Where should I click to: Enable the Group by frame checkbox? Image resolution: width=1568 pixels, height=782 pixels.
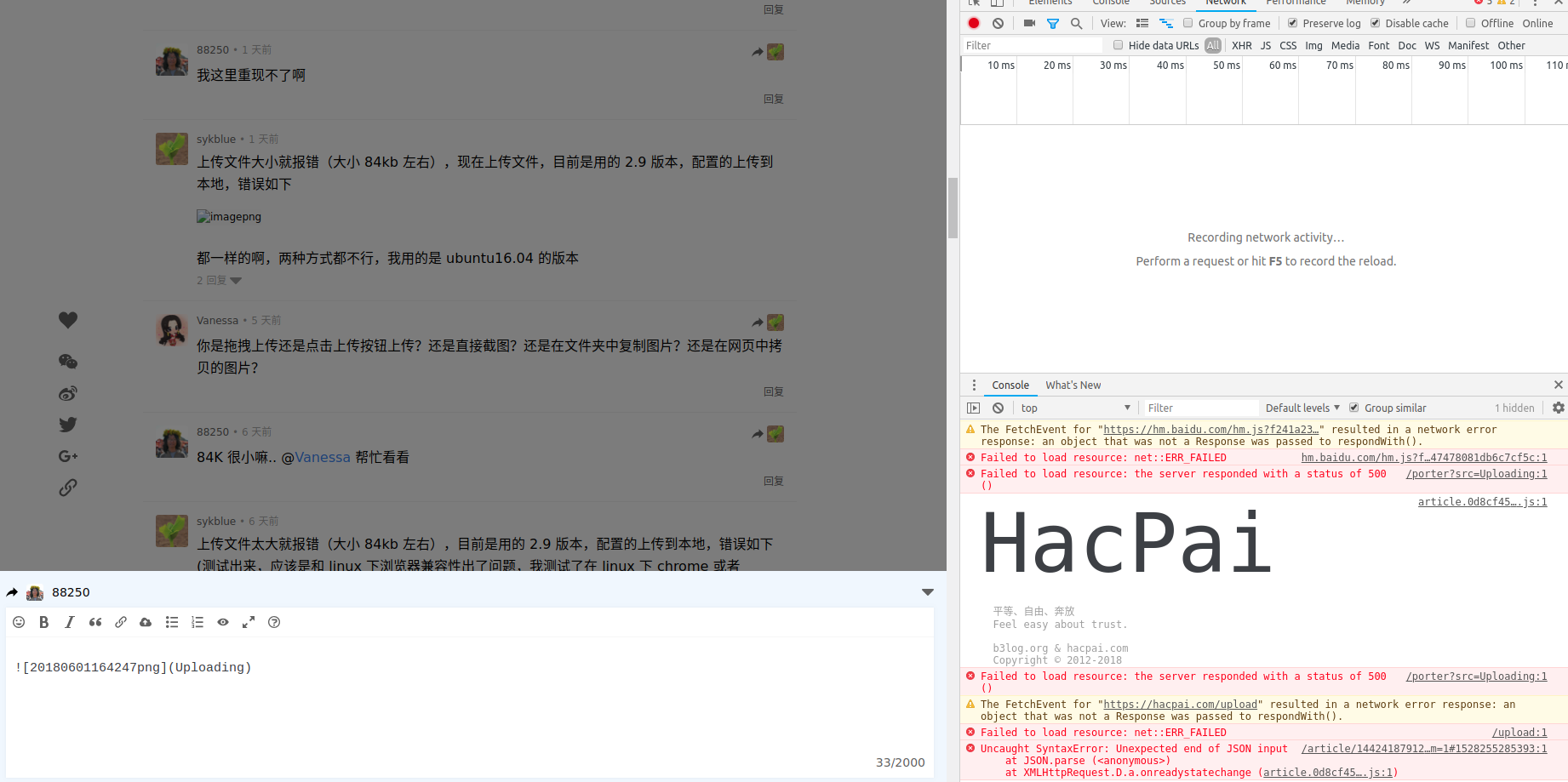[1188, 23]
